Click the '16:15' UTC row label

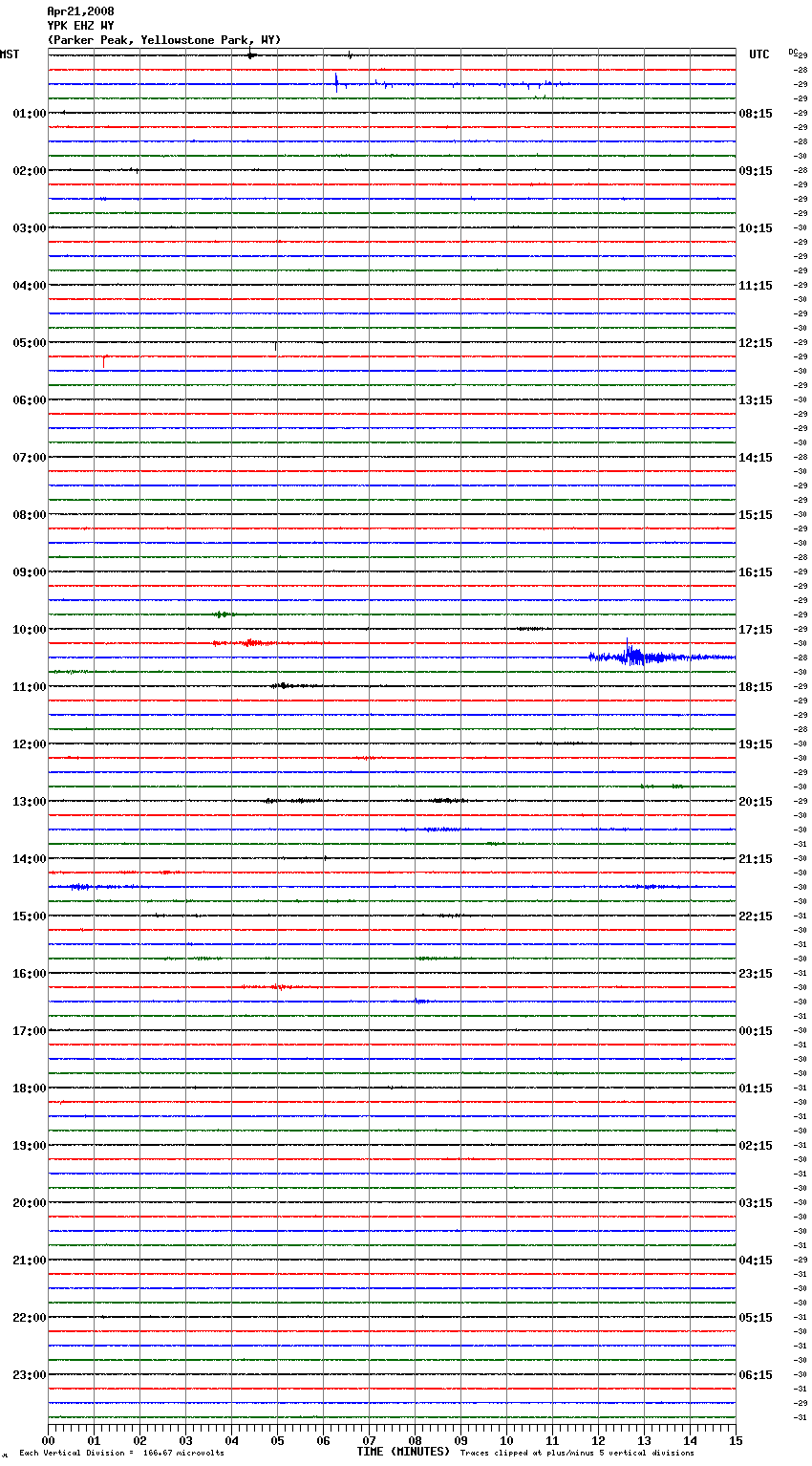(756, 572)
